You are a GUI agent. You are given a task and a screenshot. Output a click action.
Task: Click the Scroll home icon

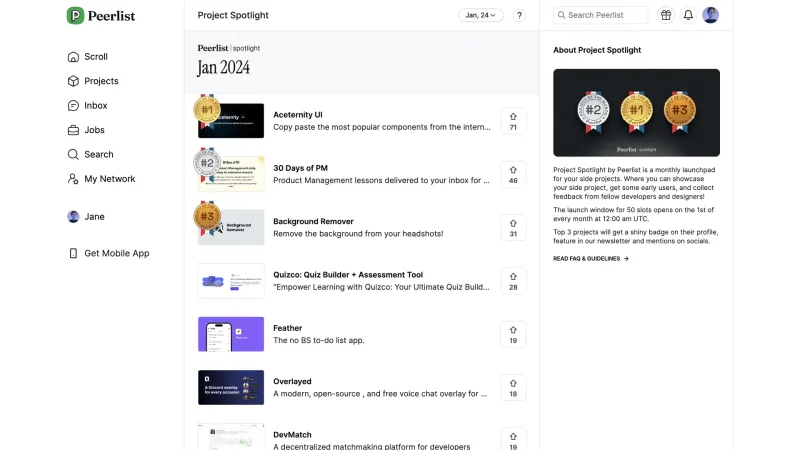[73, 57]
